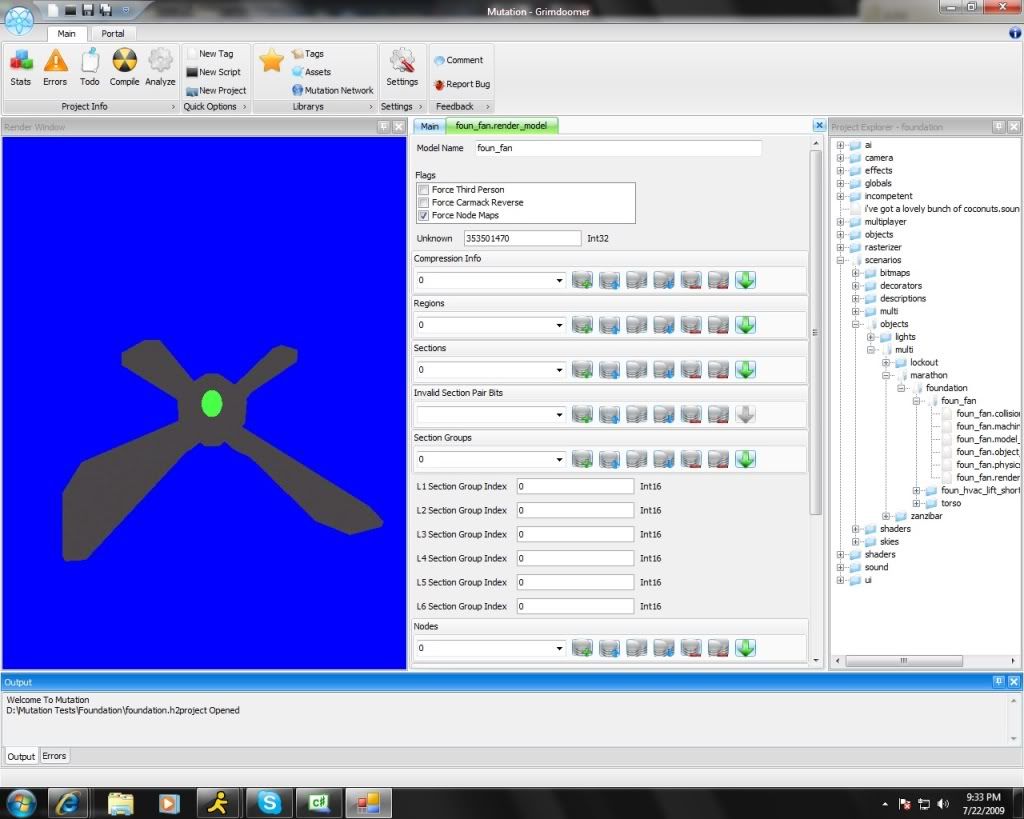Expand the zanzibar folder node

(x=886, y=516)
